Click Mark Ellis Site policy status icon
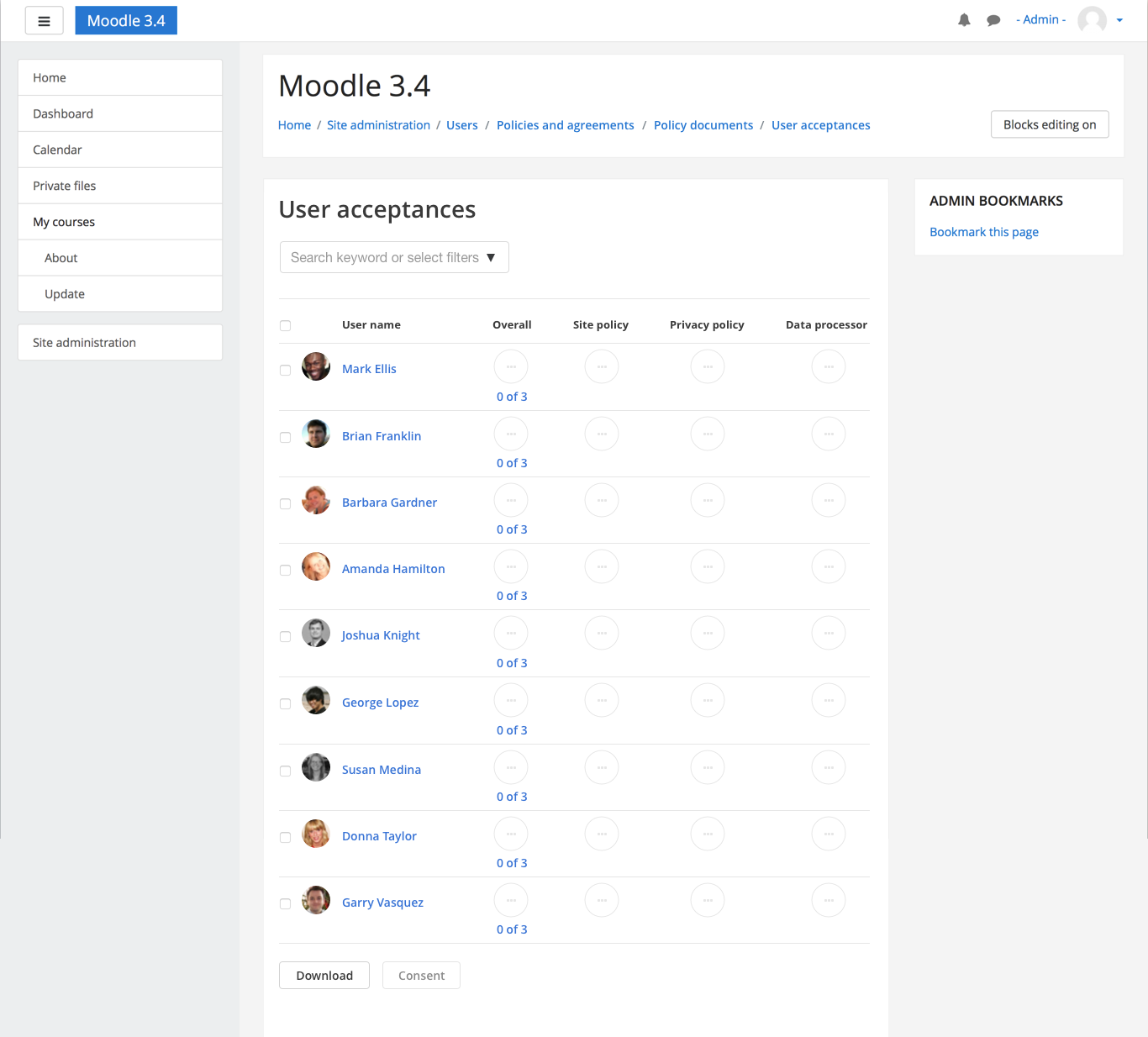 [602, 366]
